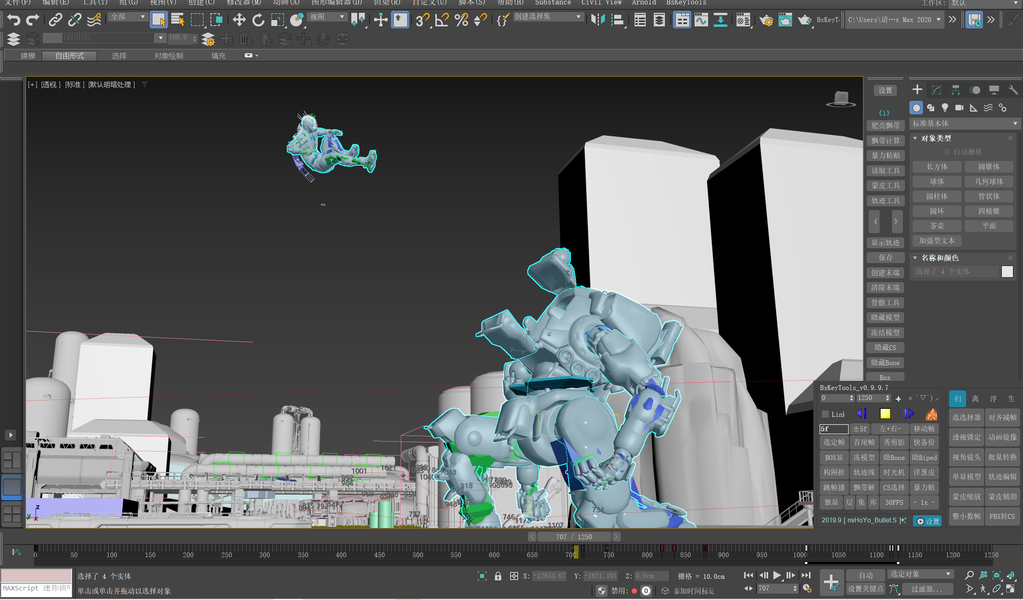The width and height of the screenshot is (1023, 600).
Task: Open the Civil View menu
Action: [x=602, y=3]
